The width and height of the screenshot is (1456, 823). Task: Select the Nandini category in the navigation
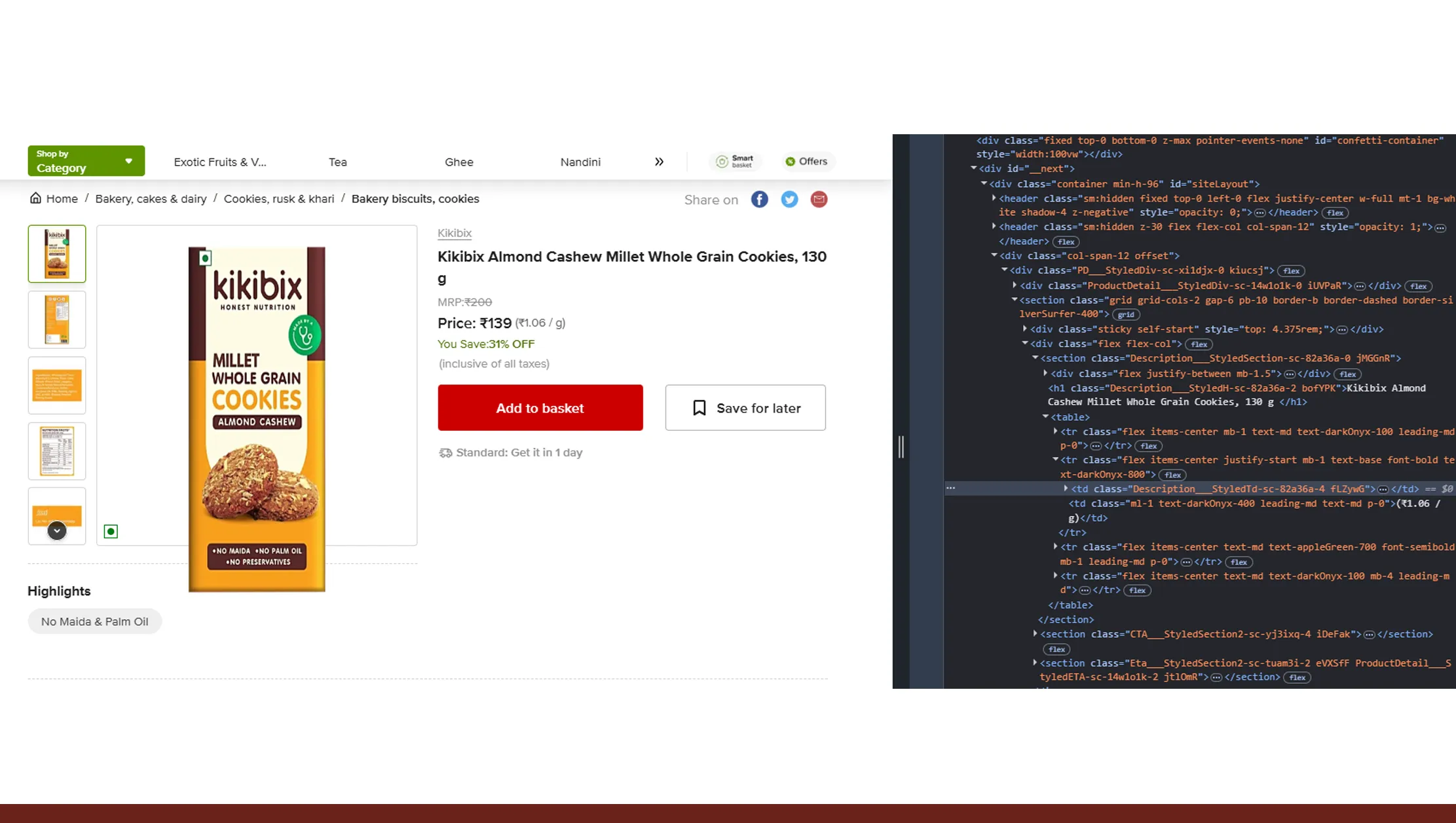[580, 162]
